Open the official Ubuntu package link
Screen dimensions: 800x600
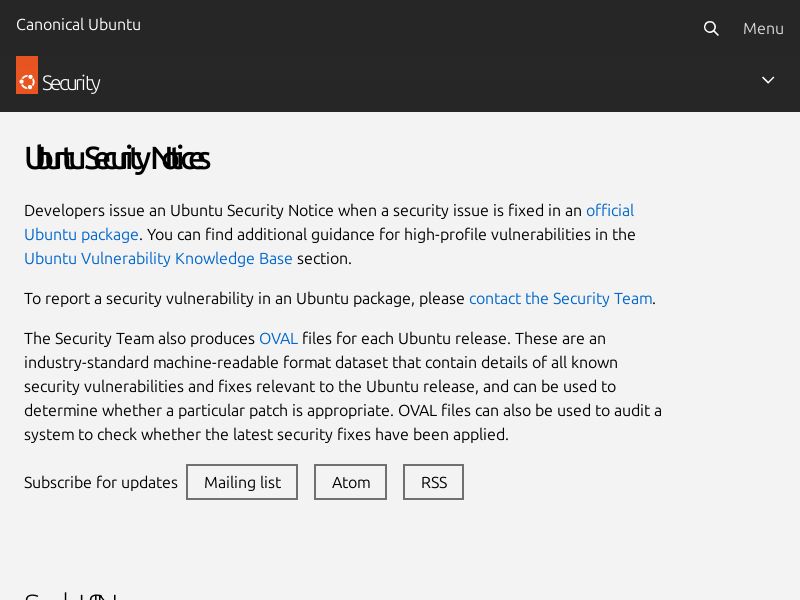coord(609,210)
